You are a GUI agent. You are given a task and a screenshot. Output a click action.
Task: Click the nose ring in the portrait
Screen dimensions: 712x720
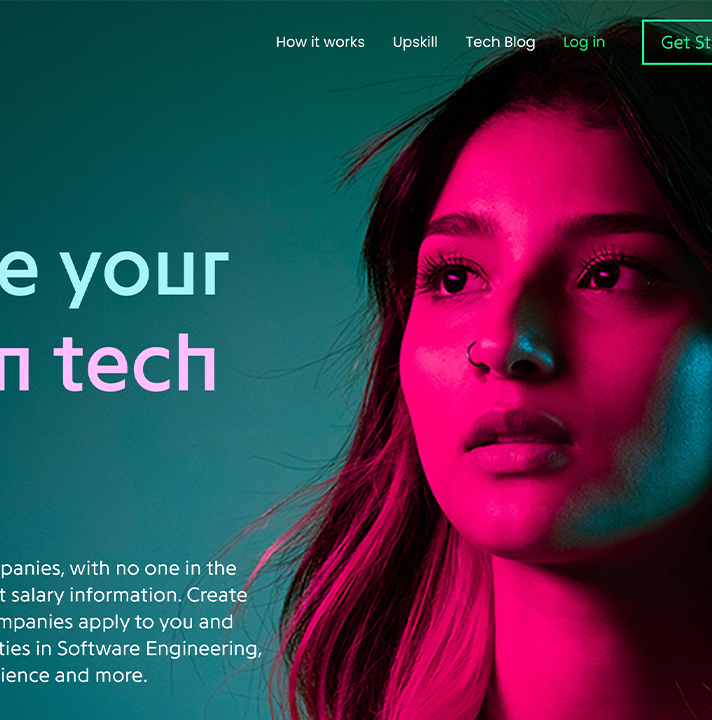[474, 355]
